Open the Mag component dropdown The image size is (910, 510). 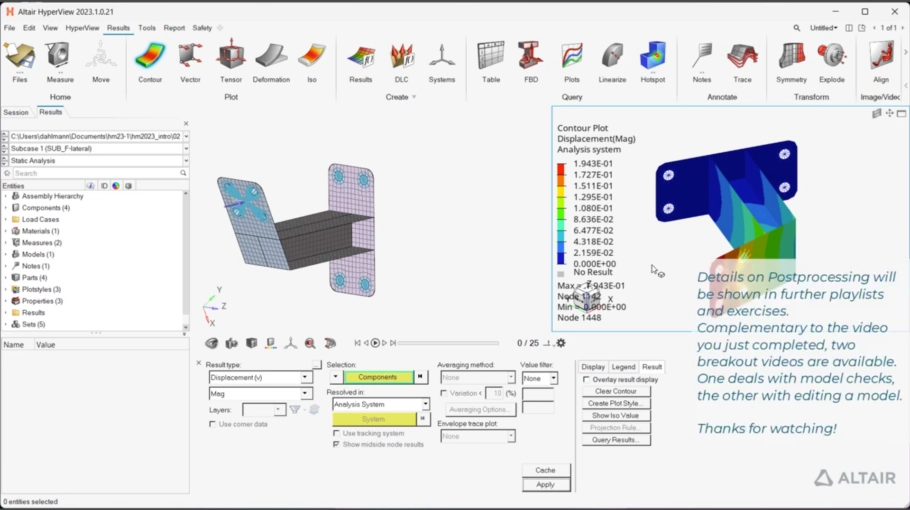click(x=260, y=393)
